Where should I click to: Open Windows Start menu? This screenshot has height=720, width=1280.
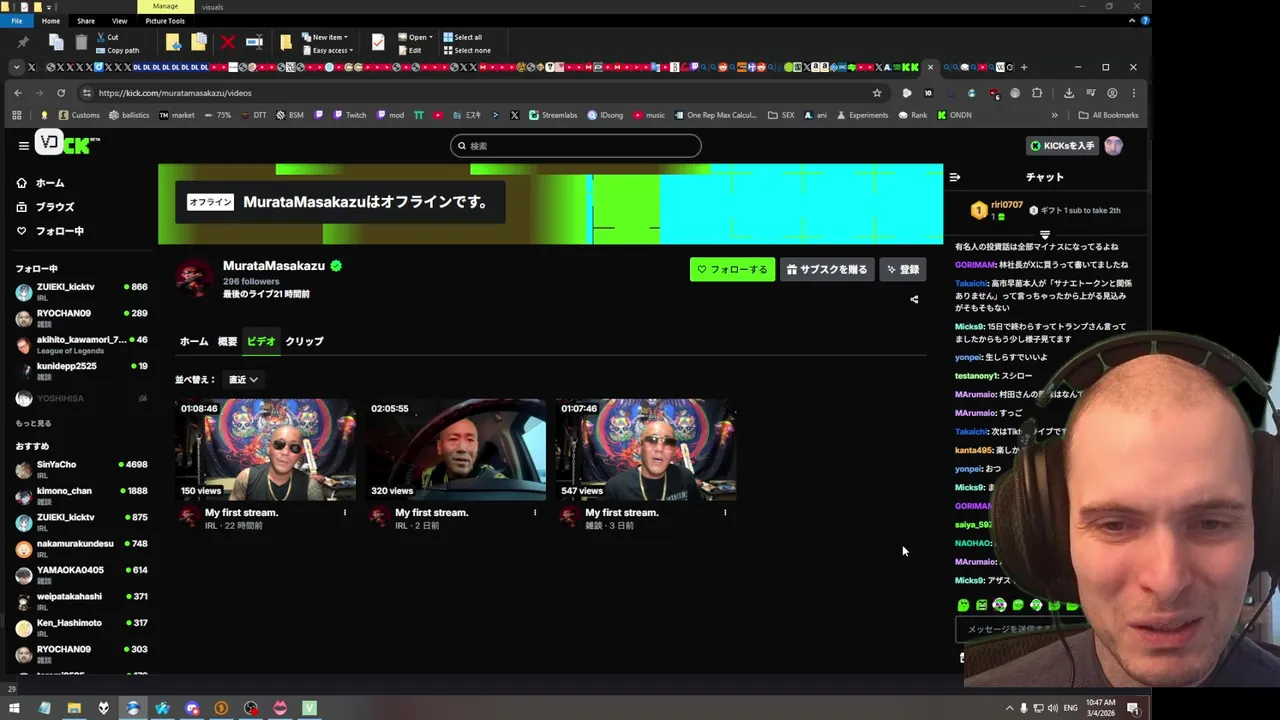tap(14, 708)
